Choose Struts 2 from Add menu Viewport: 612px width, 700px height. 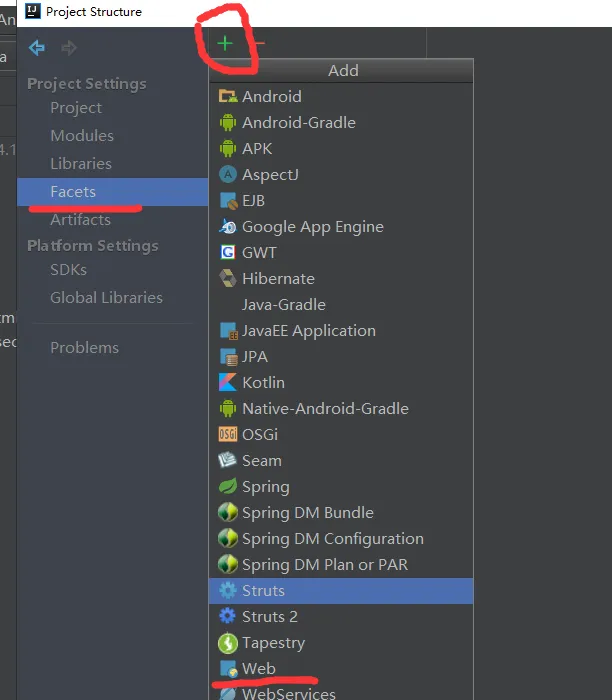coord(270,617)
